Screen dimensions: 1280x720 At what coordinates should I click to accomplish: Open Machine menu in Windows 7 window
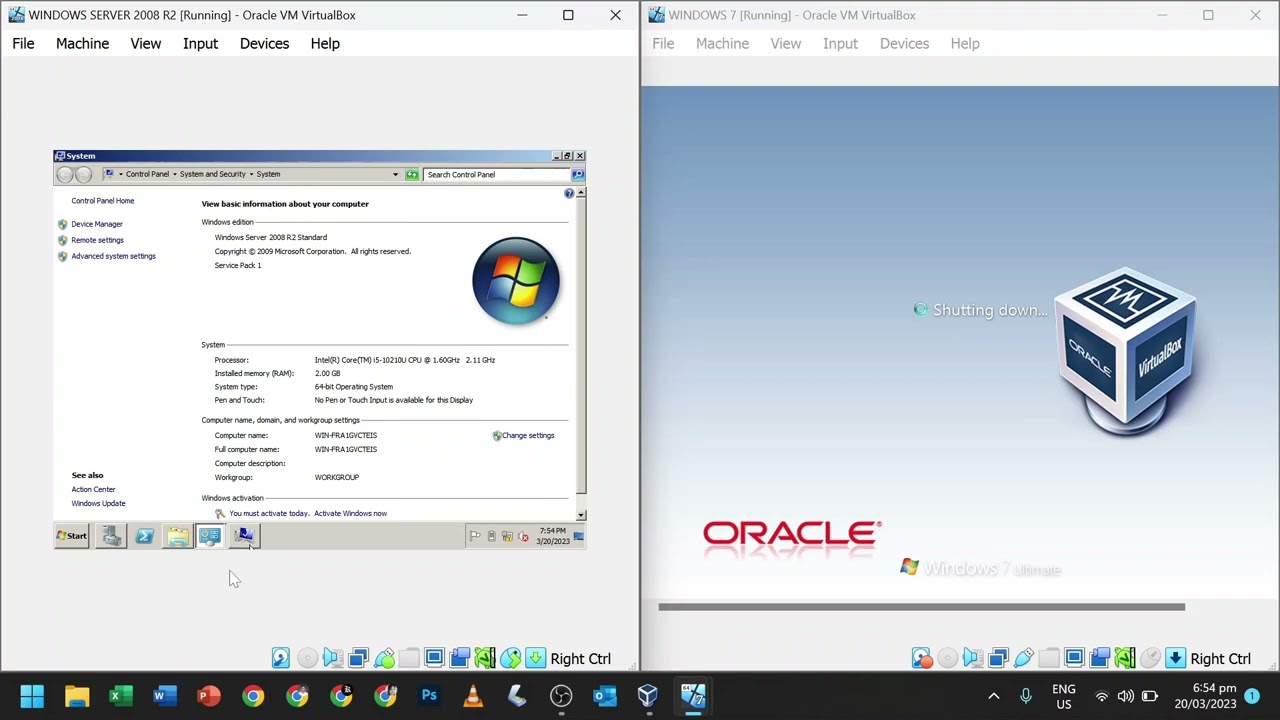722,43
